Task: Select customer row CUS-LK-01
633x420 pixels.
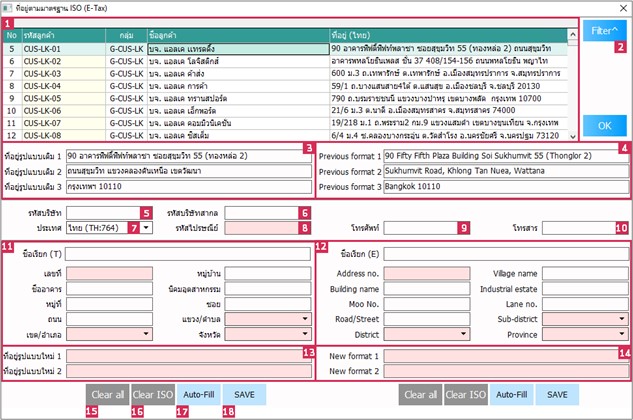Action: [x=285, y=49]
